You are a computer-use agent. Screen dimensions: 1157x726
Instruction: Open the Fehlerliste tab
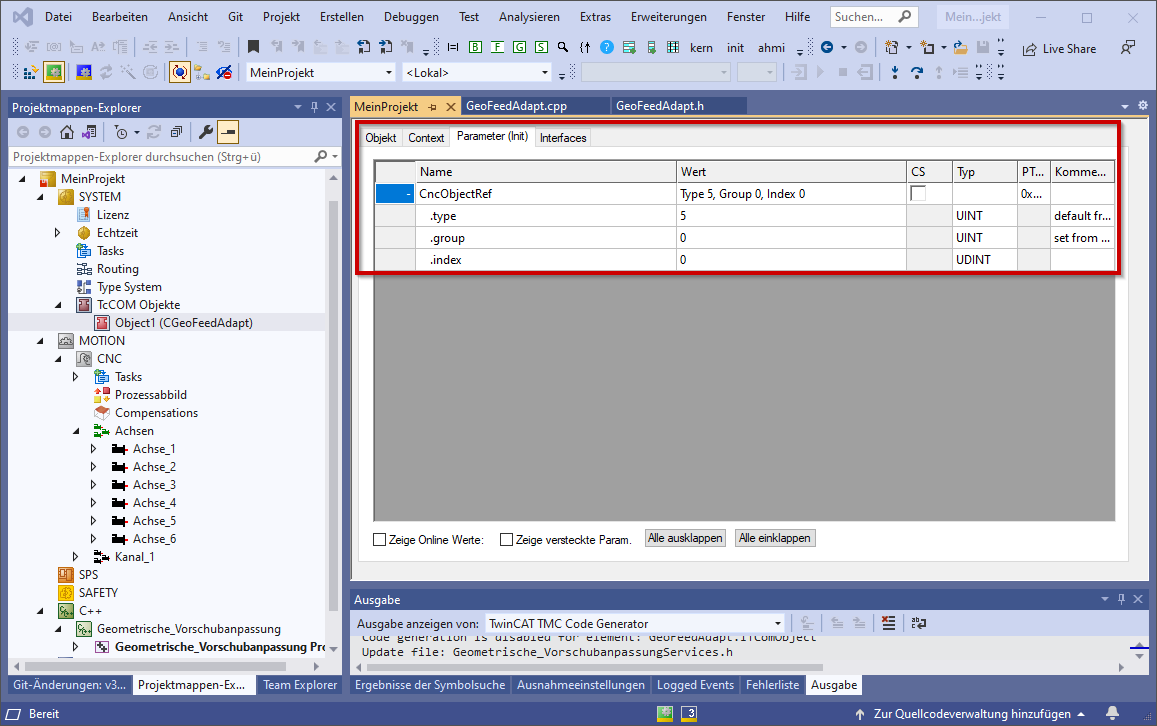click(x=773, y=685)
